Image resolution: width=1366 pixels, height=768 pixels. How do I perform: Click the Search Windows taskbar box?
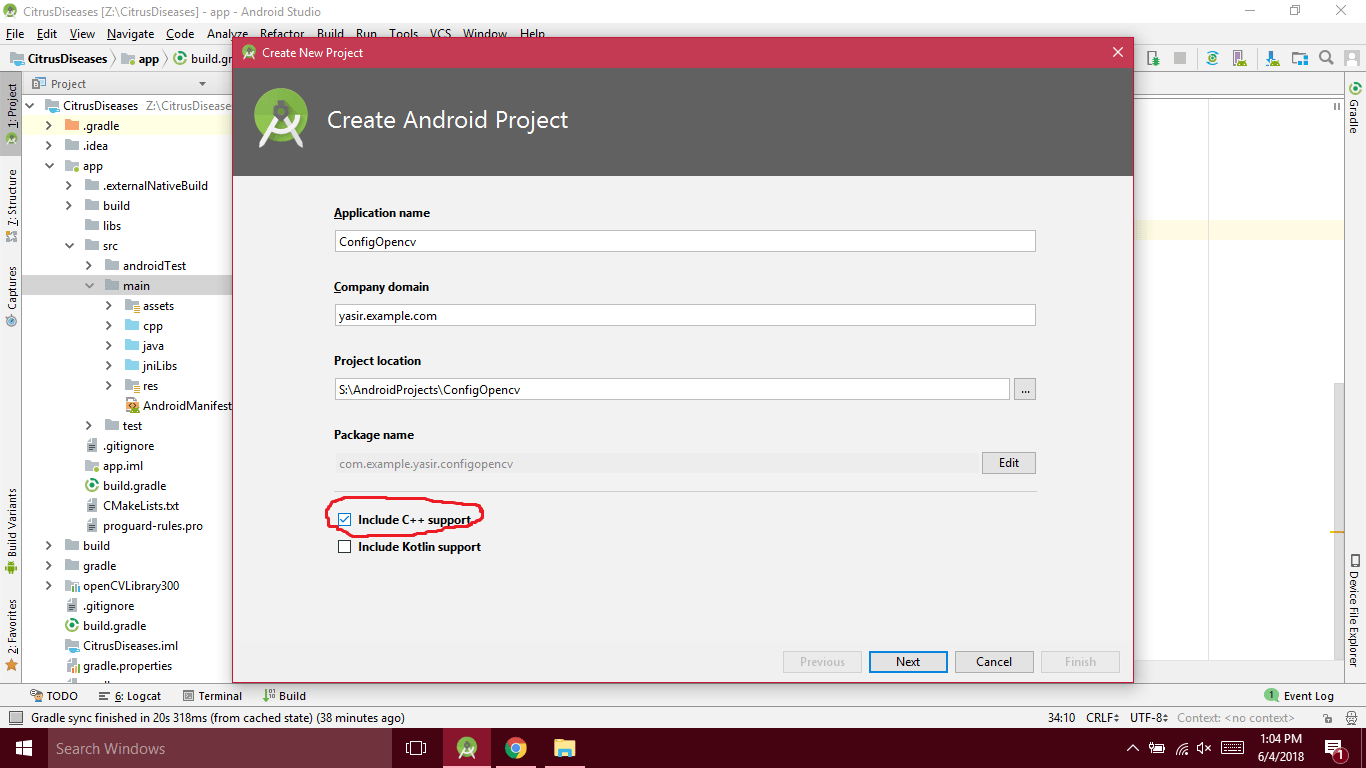[x=218, y=748]
